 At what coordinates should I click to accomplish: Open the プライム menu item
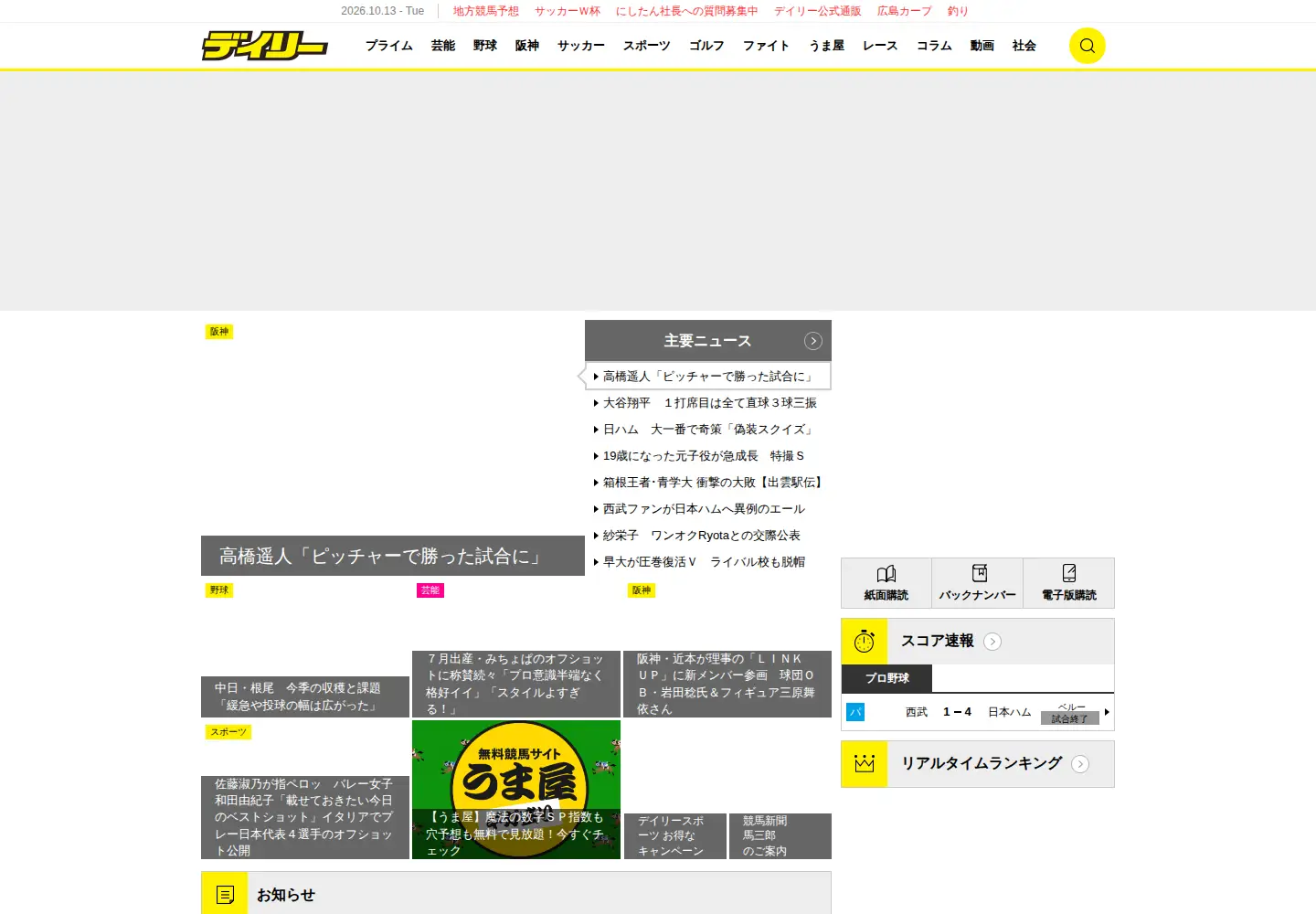pyautogui.click(x=389, y=46)
